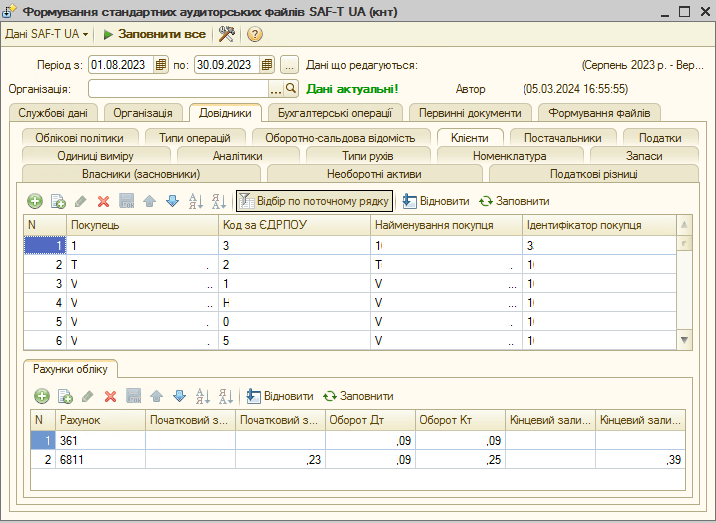
Task: Add a new row in accounts table
Action: (x=42, y=396)
